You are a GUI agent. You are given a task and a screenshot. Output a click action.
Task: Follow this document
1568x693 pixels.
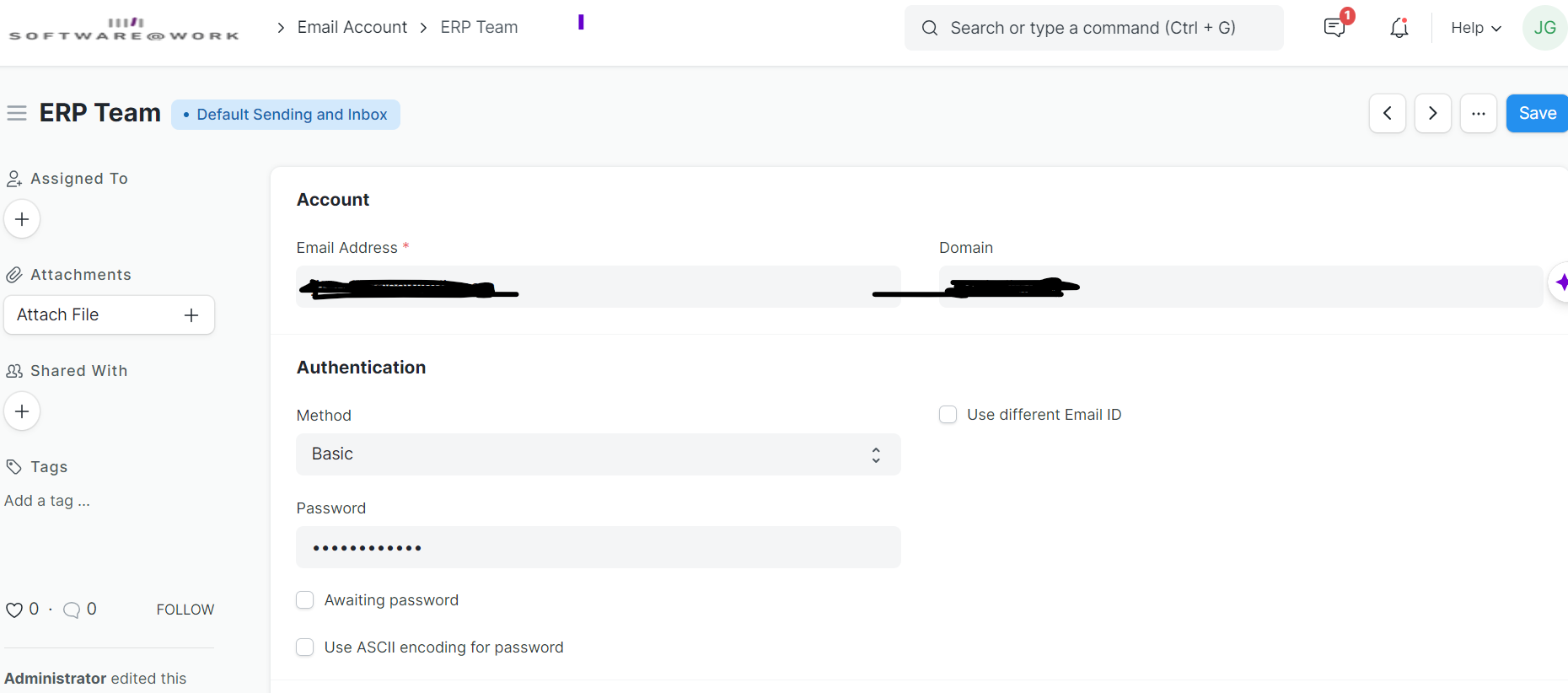click(x=185, y=609)
